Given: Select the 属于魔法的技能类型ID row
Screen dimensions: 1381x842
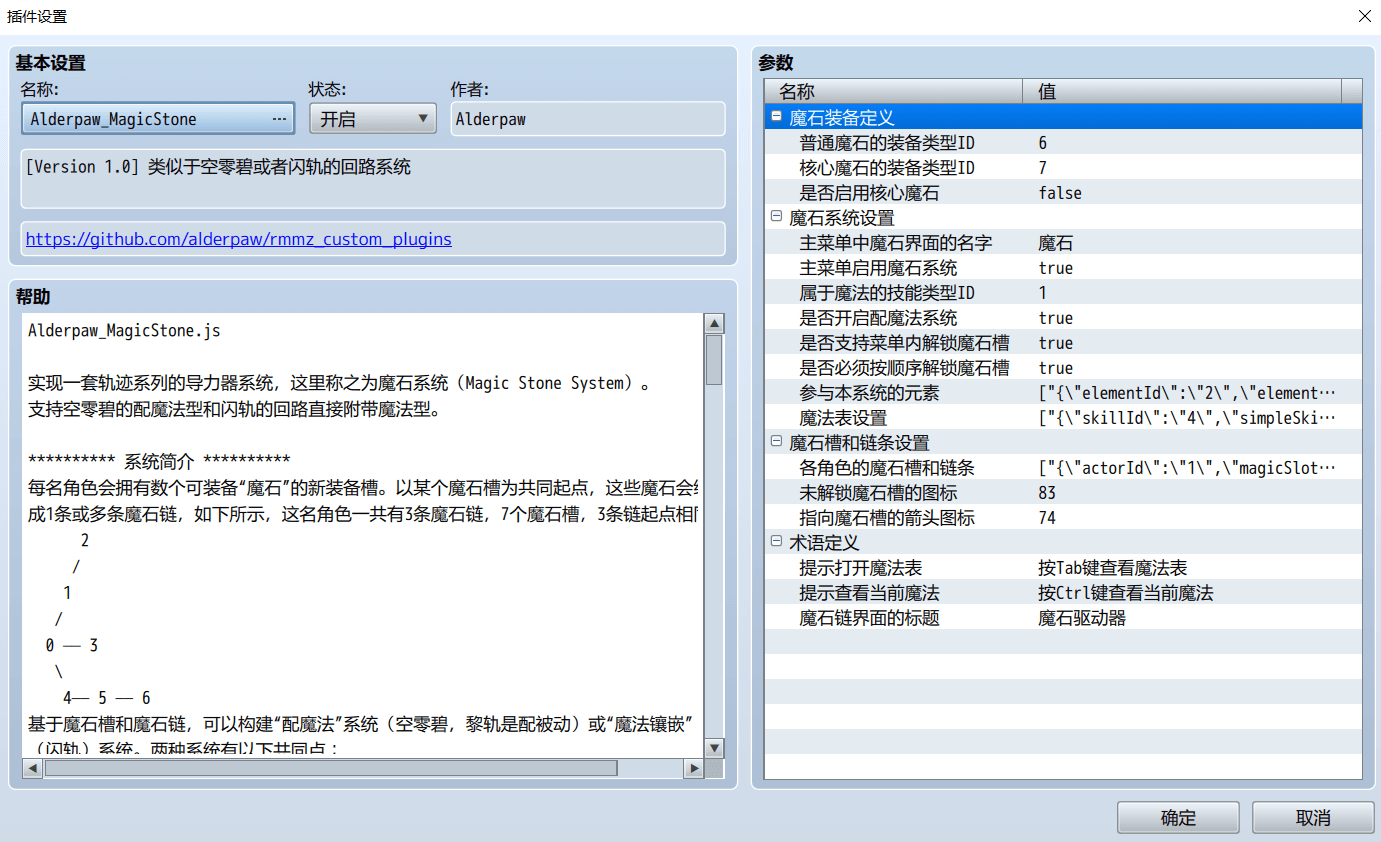Looking at the screenshot, I should (x=1063, y=292).
